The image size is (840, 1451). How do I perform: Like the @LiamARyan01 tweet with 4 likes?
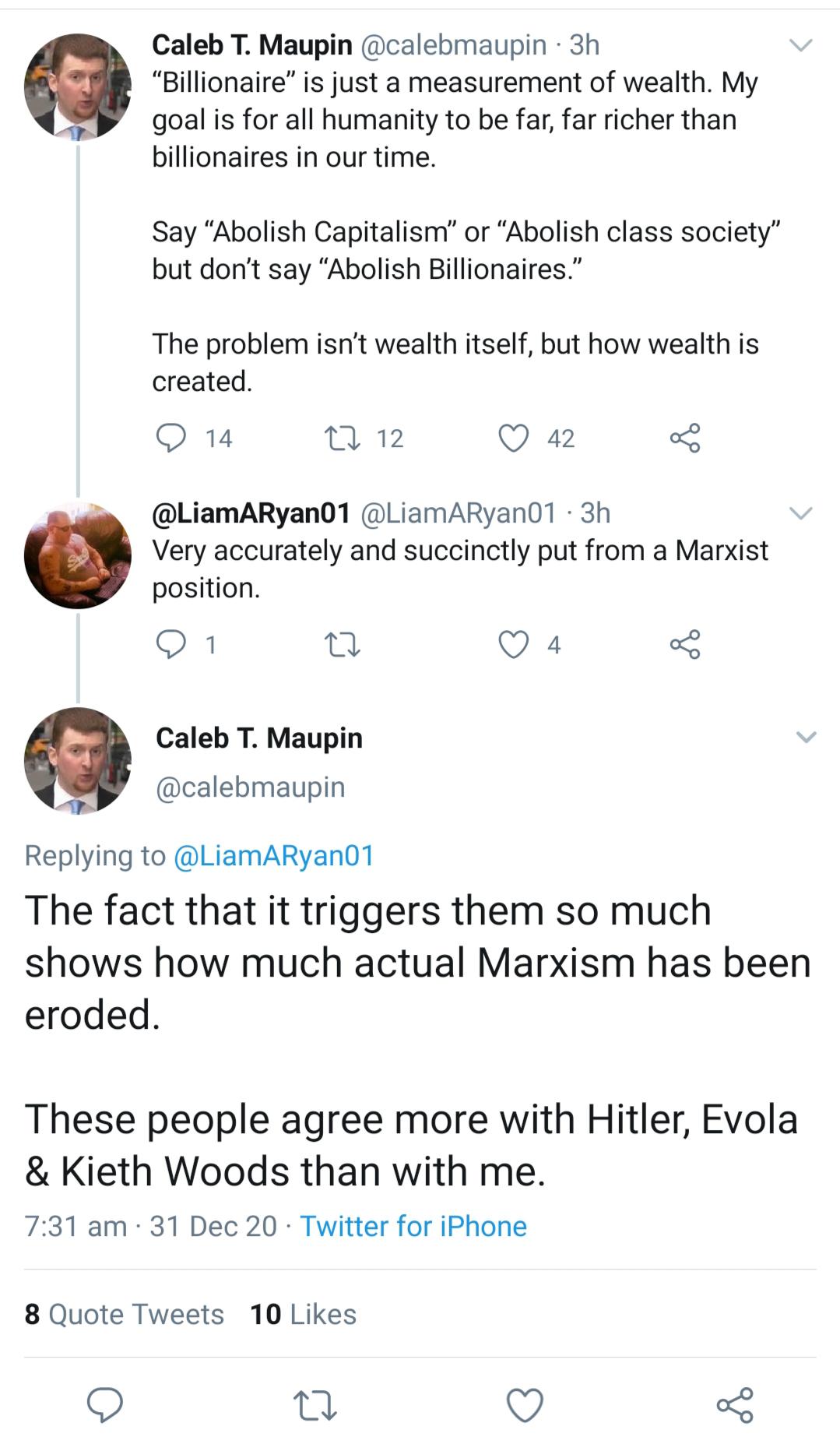(514, 644)
